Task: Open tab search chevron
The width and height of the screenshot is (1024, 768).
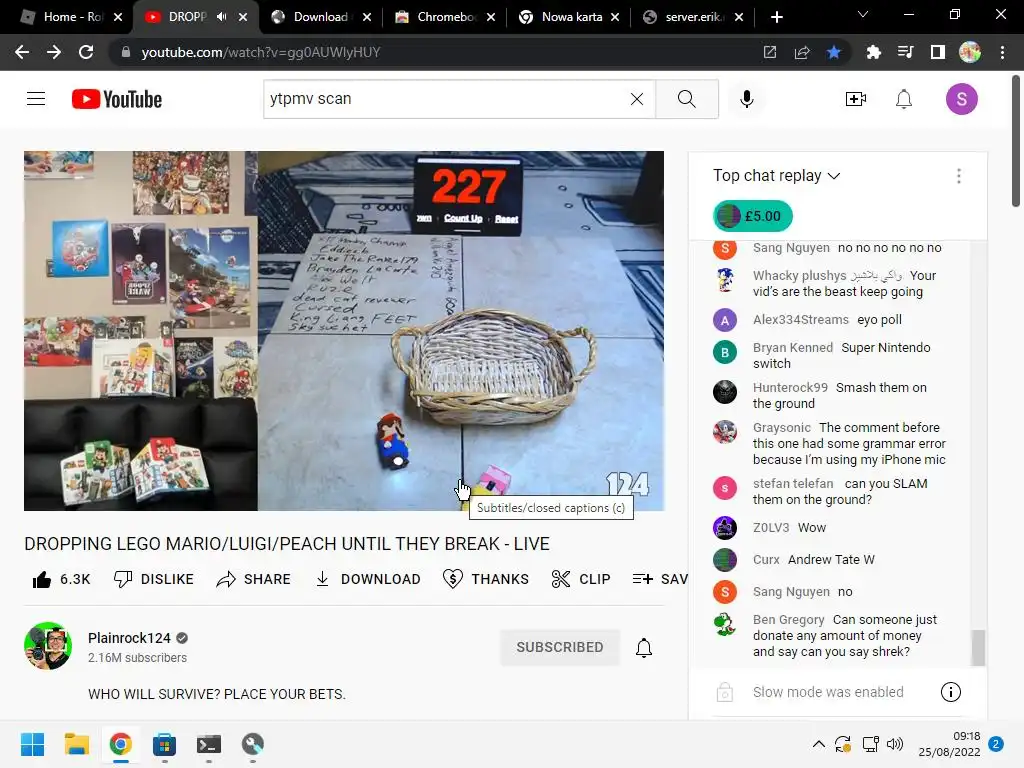Action: (863, 14)
